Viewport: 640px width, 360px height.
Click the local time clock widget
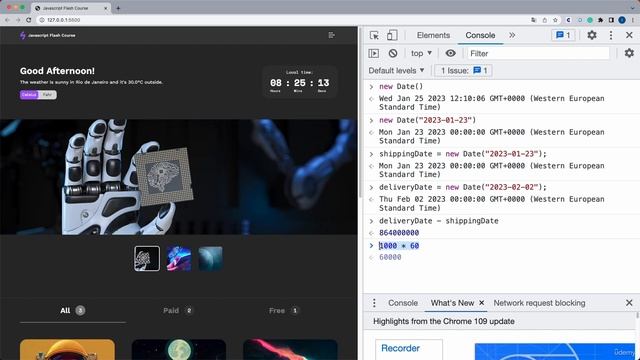(x=300, y=82)
